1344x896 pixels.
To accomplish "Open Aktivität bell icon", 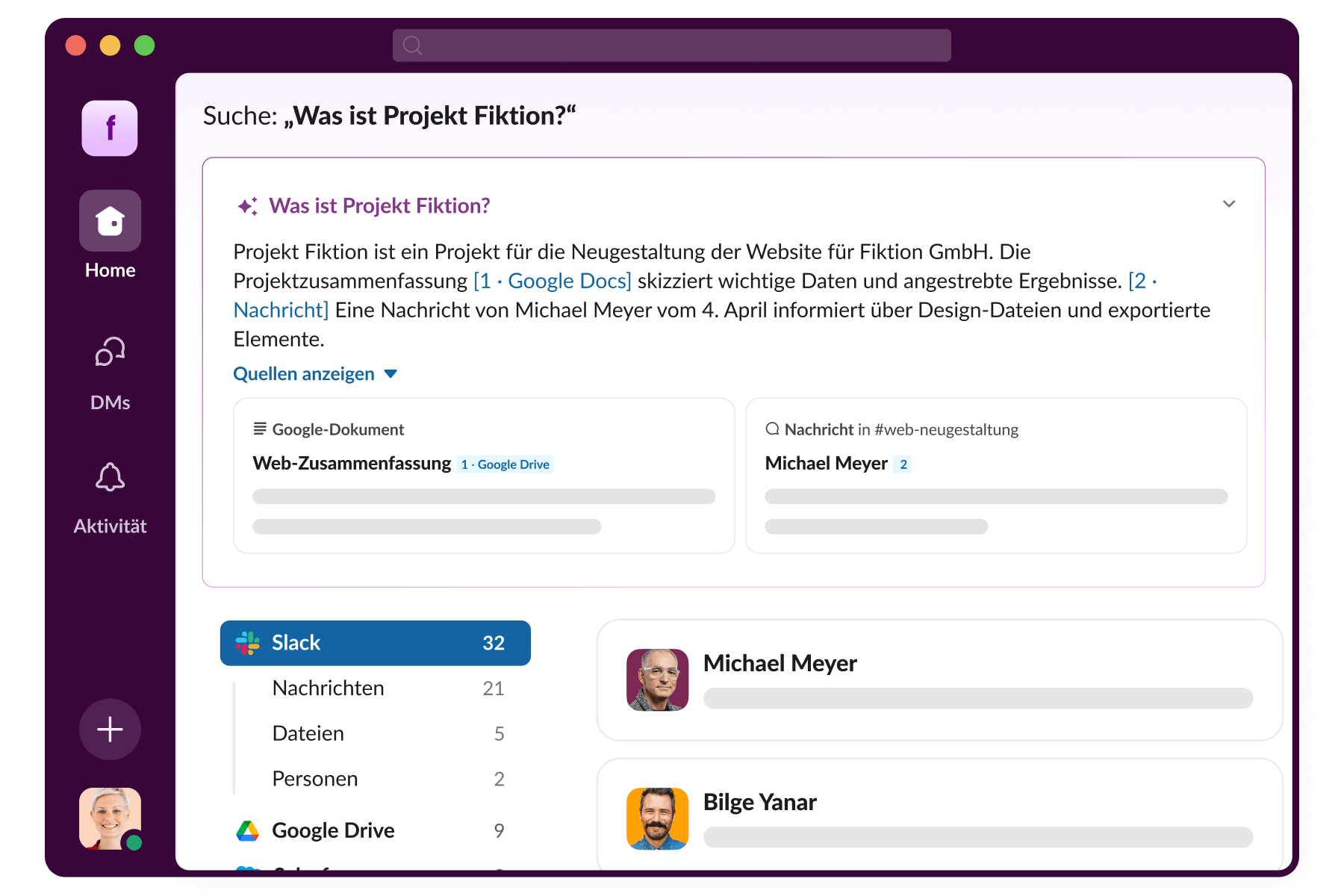I will tap(110, 477).
